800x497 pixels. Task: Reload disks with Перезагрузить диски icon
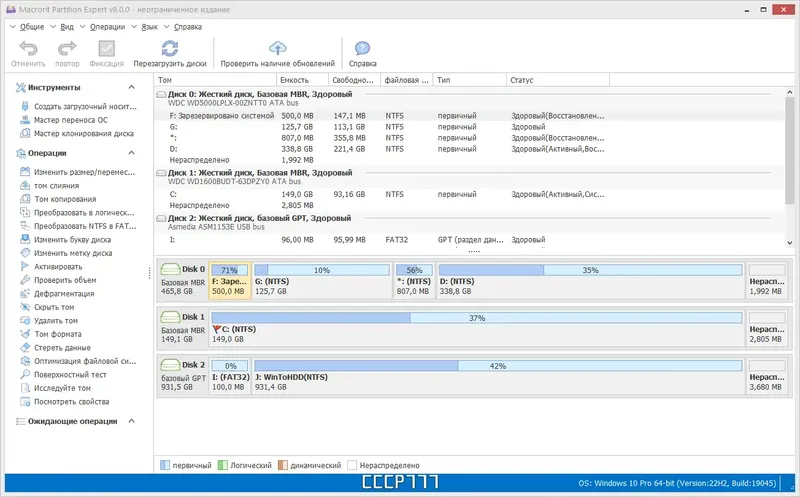[x=170, y=49]
